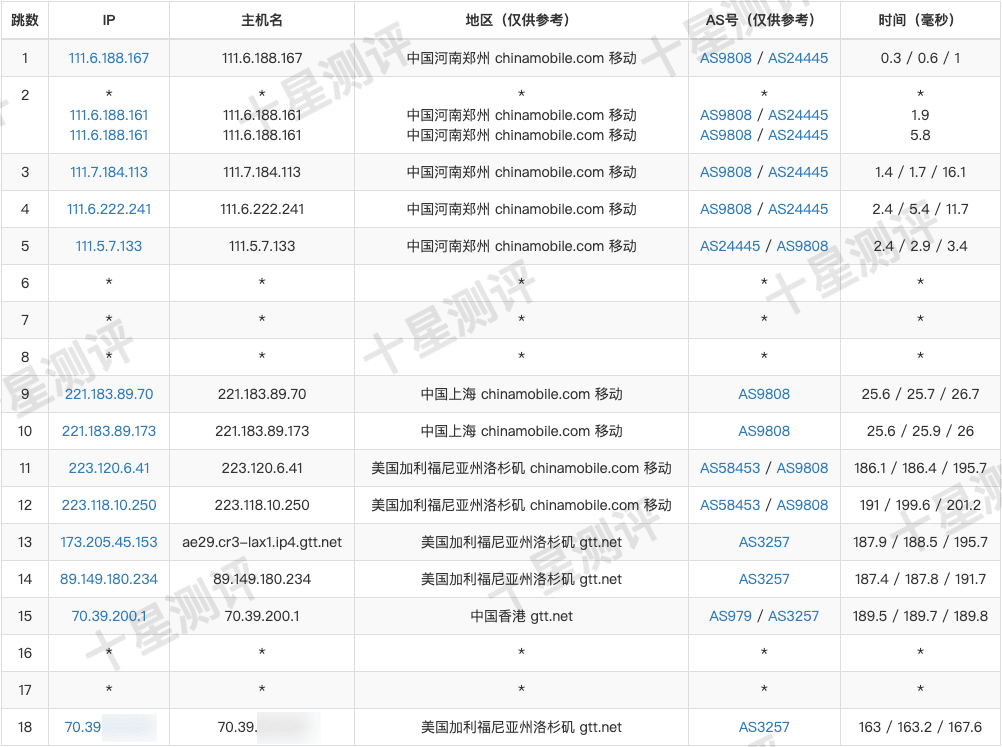
Task: Click the AS9808 link in the hop 12 row
Action: [x=803, y=505]
